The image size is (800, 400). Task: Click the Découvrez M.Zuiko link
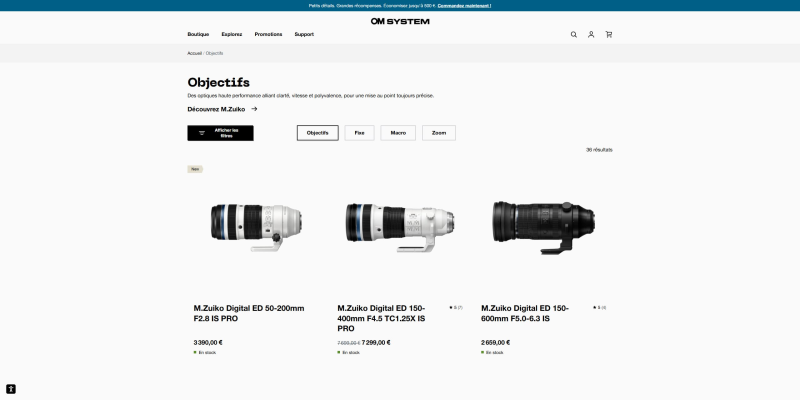click(x=216, y=109)
